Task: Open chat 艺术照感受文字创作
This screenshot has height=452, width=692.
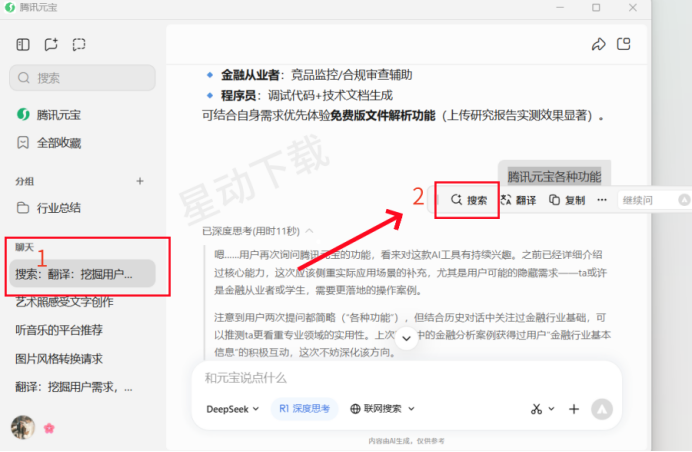Action: [x=64, y=302]
